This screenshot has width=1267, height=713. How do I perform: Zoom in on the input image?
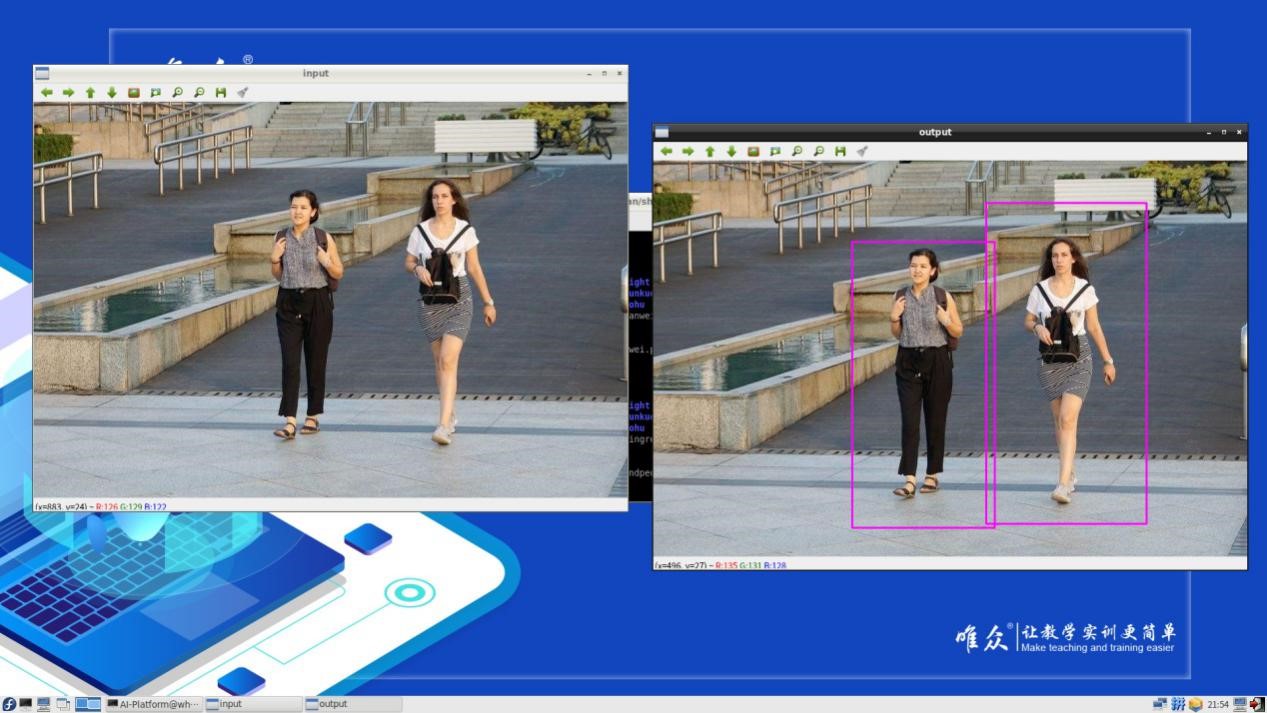(177, 92)
